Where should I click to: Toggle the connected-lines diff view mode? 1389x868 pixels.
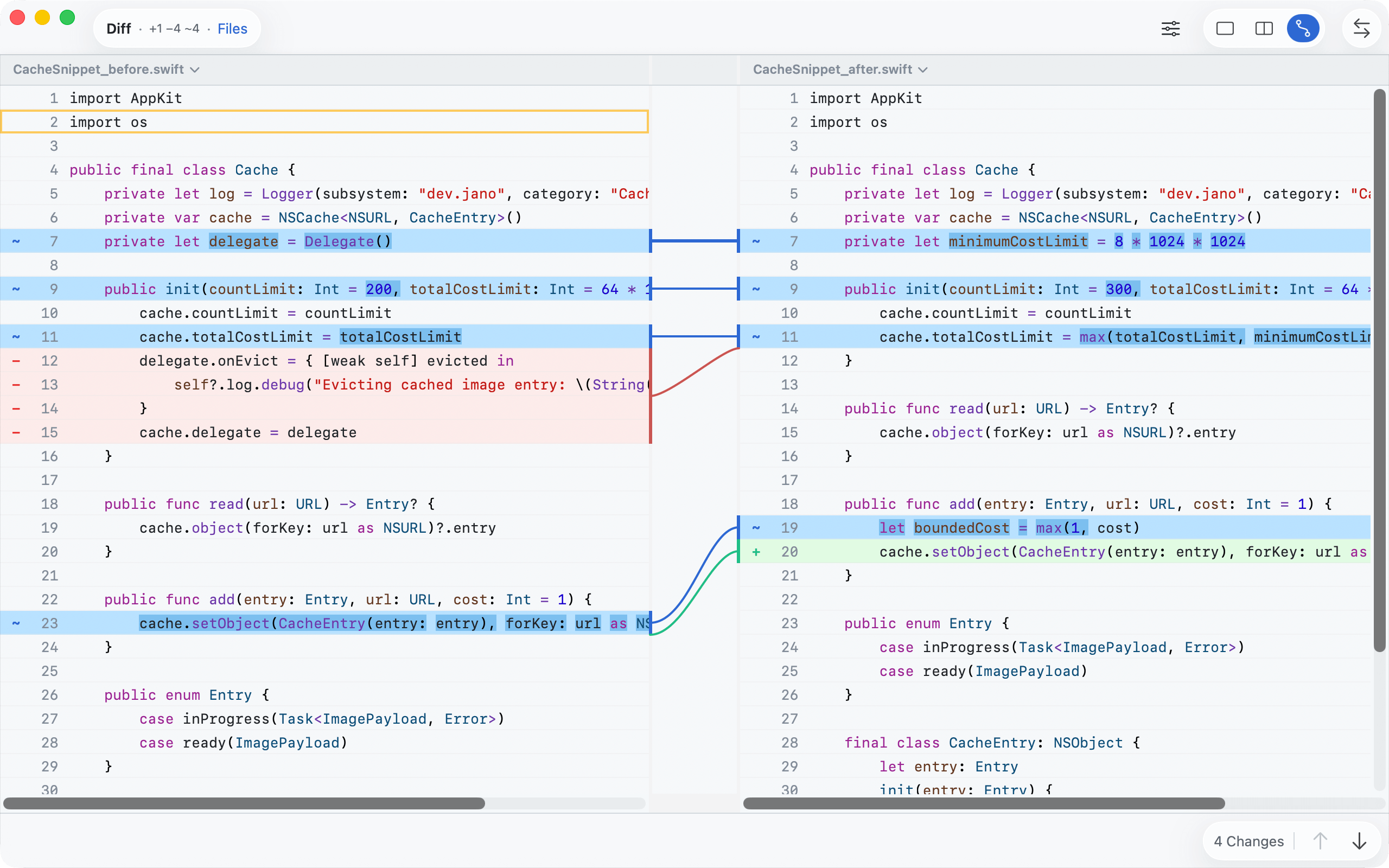(x=1302, y=29)
